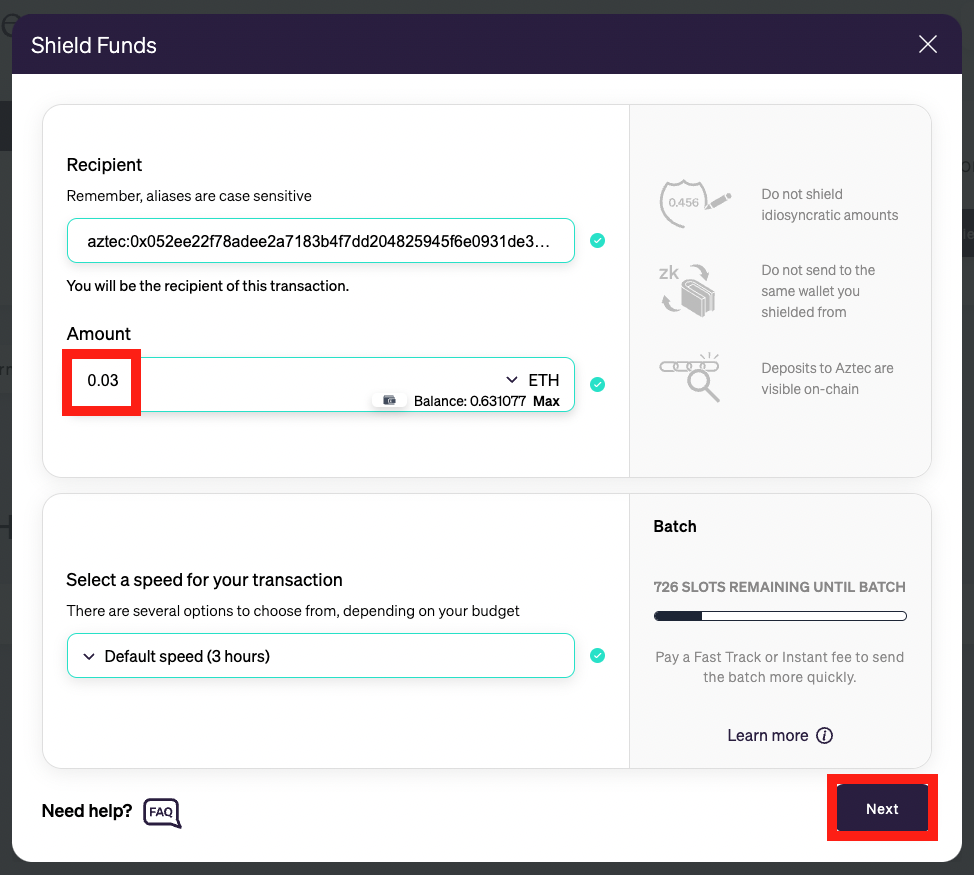This screenshot has width=974, height=875.
Task: Open the ETH asset dropdown
Action: (533, 380)
